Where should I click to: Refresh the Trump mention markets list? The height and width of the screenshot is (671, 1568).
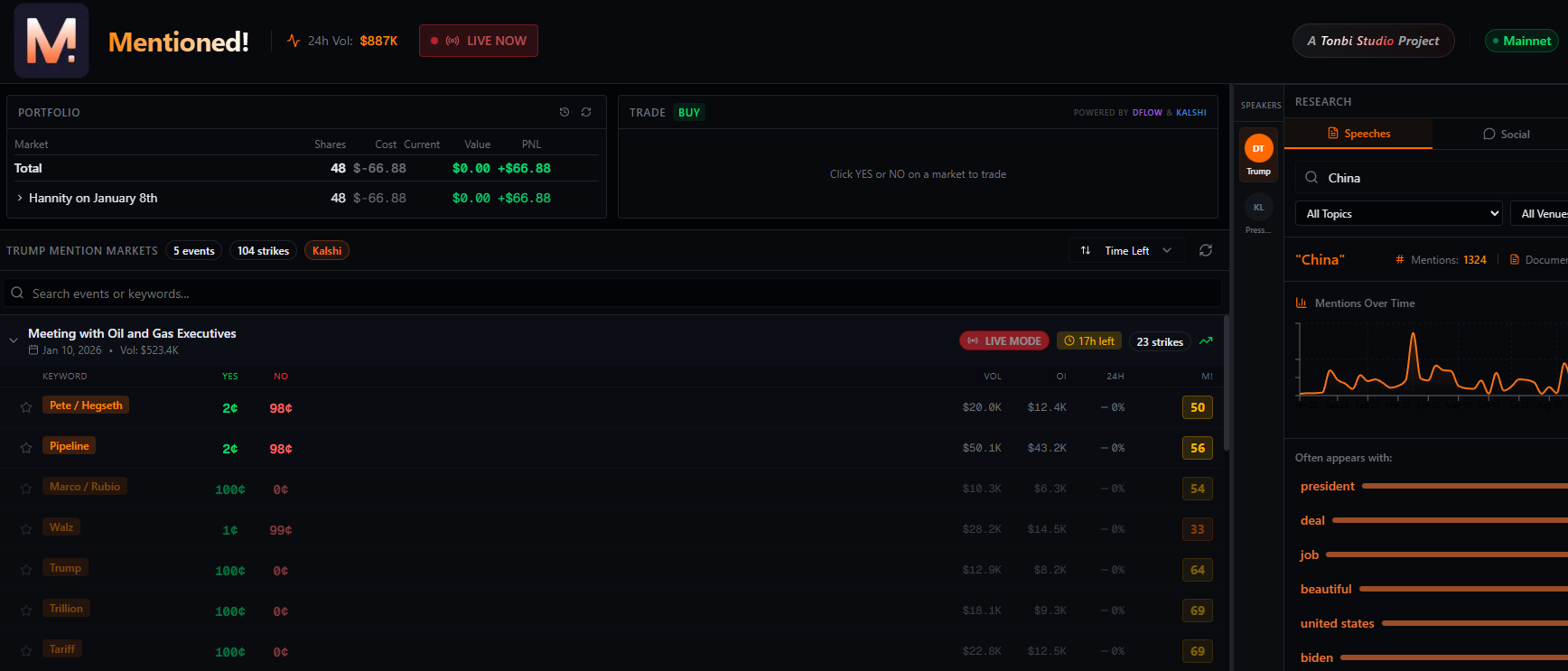pos(1206,250)
